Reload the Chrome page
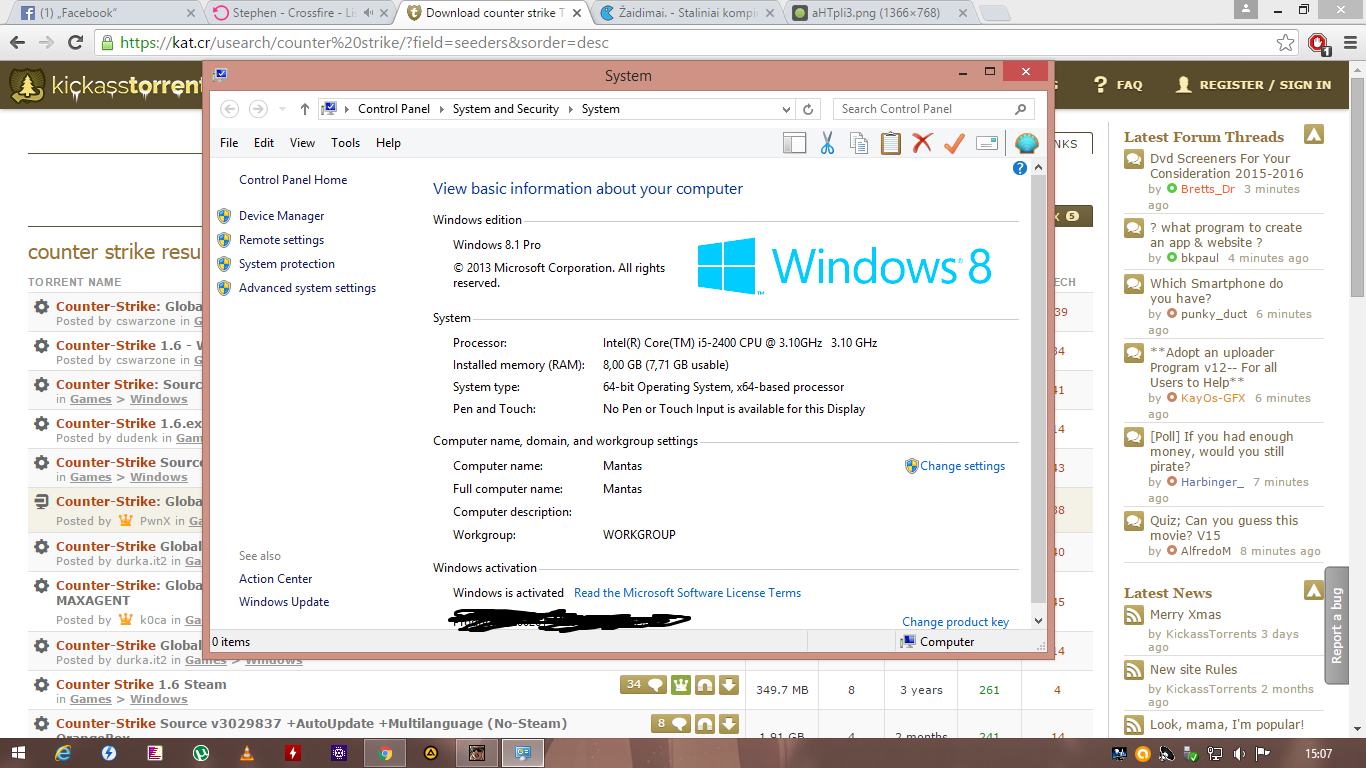The height and width of the screenshot is (768, 1366). [x=75, y=43]
